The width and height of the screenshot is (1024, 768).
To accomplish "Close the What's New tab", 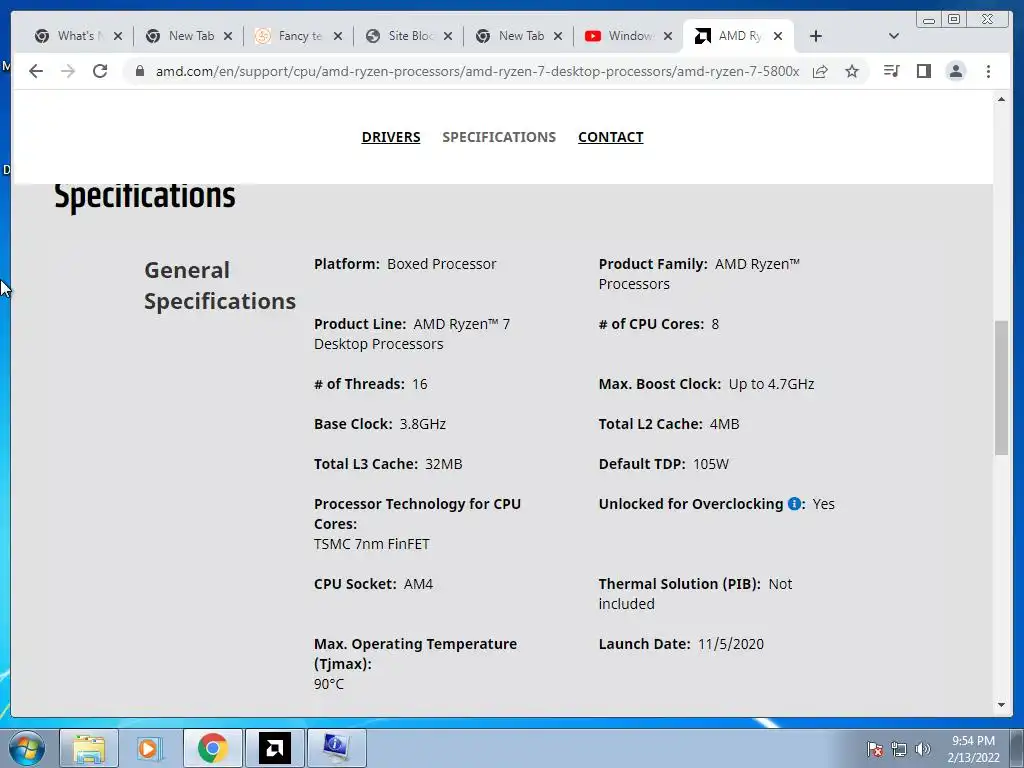I will click(118, 36).
